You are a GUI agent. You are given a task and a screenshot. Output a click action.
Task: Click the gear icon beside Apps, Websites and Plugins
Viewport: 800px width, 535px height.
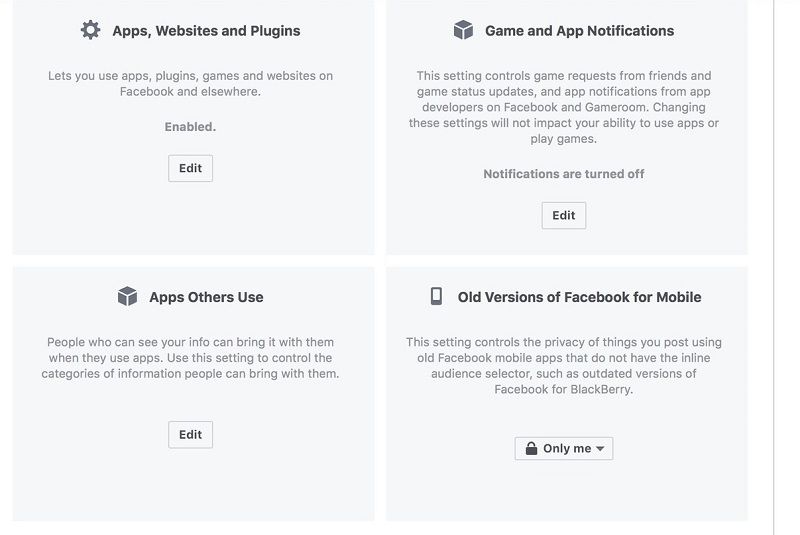tap(91, 31)
